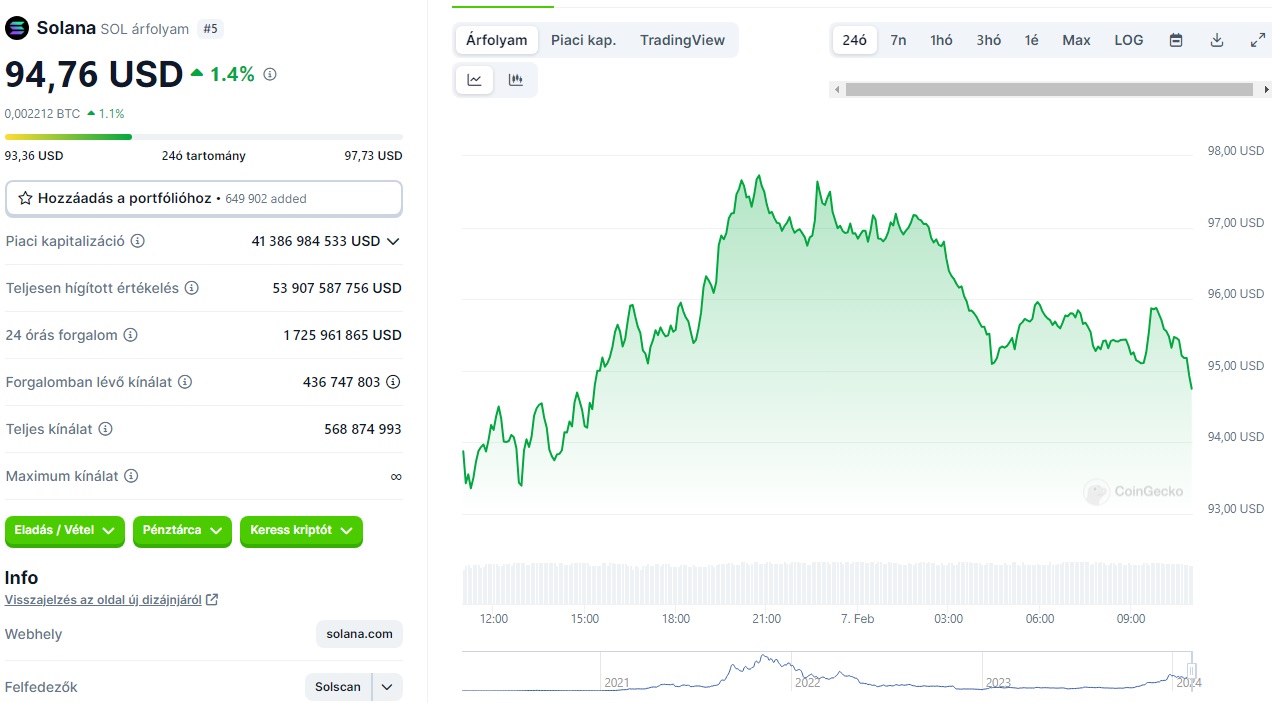Click the Solana logo icon

pos(17,28)
